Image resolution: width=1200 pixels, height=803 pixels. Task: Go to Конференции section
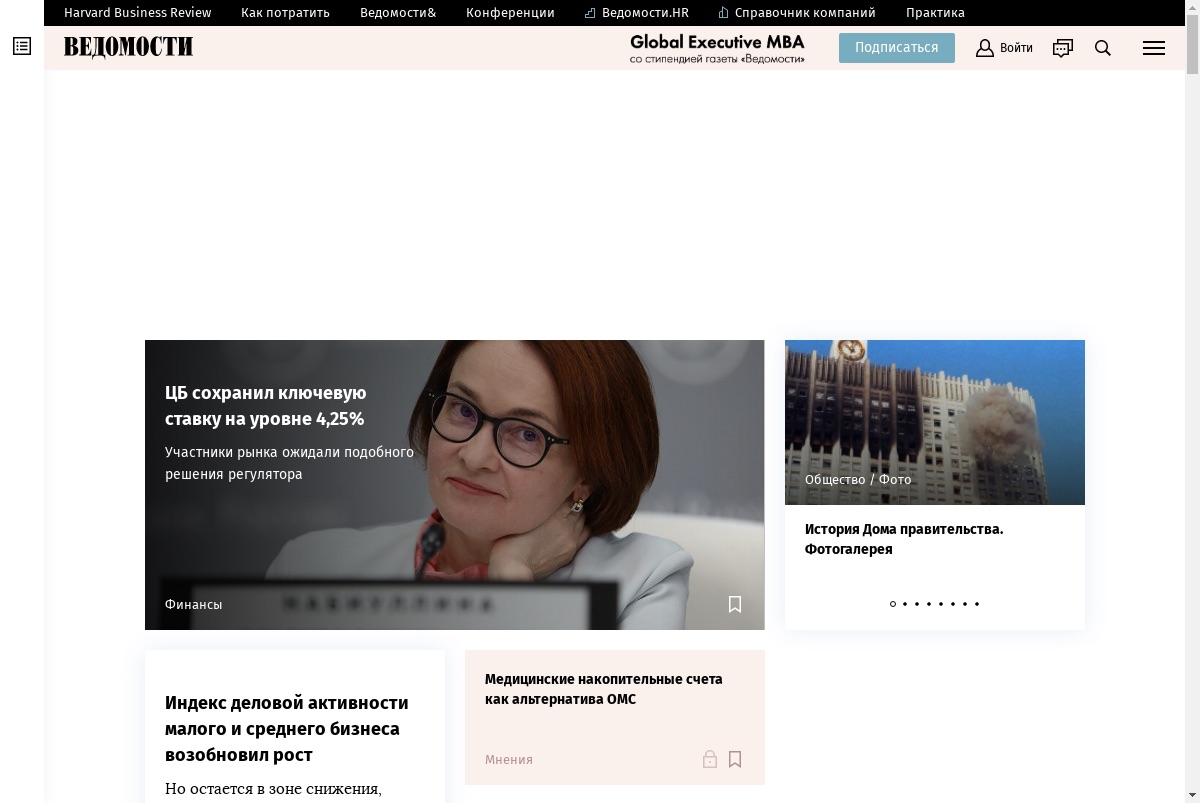(510, 13)
